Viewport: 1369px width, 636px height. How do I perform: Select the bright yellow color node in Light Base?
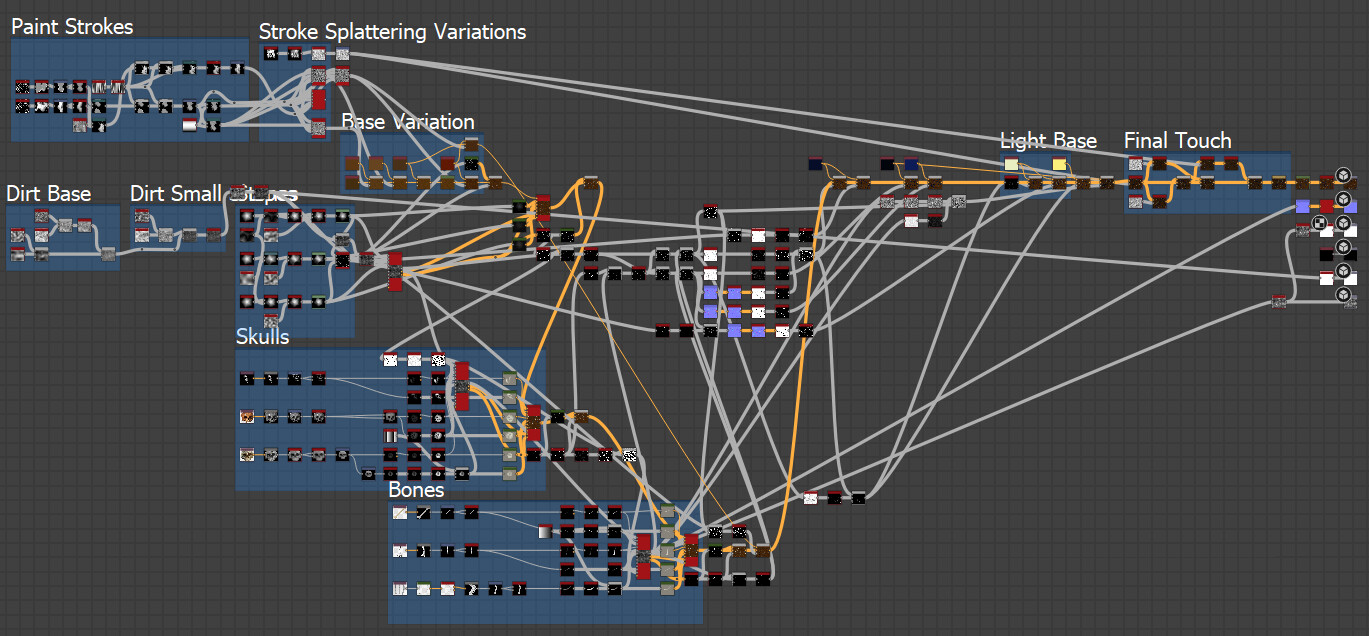(x=1059, y=164)
